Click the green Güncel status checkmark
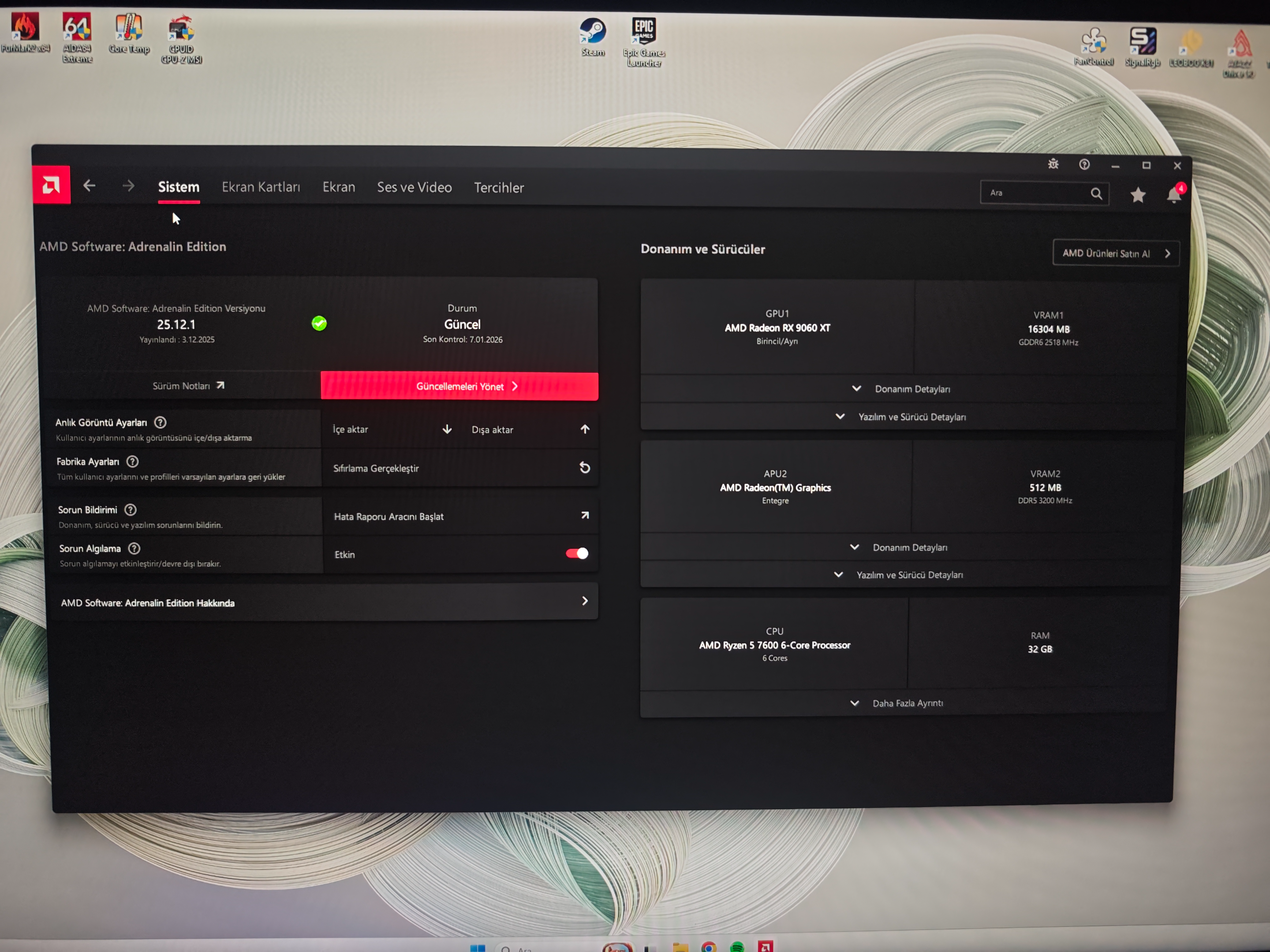This screenshot has height=952, width=1270. point(319,324)
